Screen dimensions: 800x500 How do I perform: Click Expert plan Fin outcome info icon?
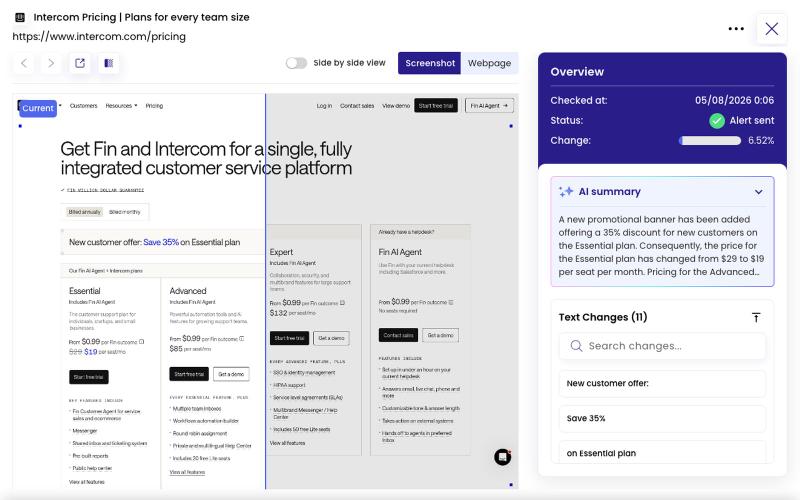tap(342, 303)
